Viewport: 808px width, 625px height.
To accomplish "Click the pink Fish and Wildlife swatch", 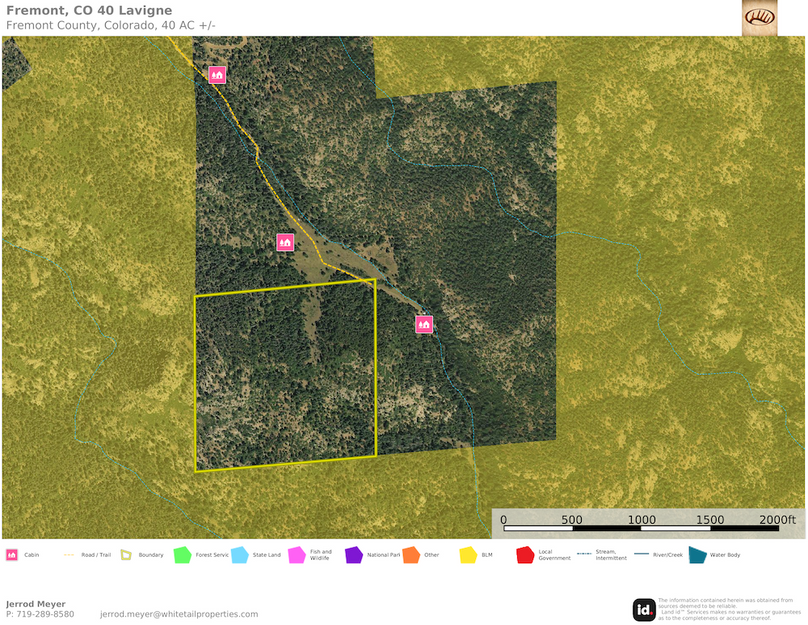I will [296, 554].
